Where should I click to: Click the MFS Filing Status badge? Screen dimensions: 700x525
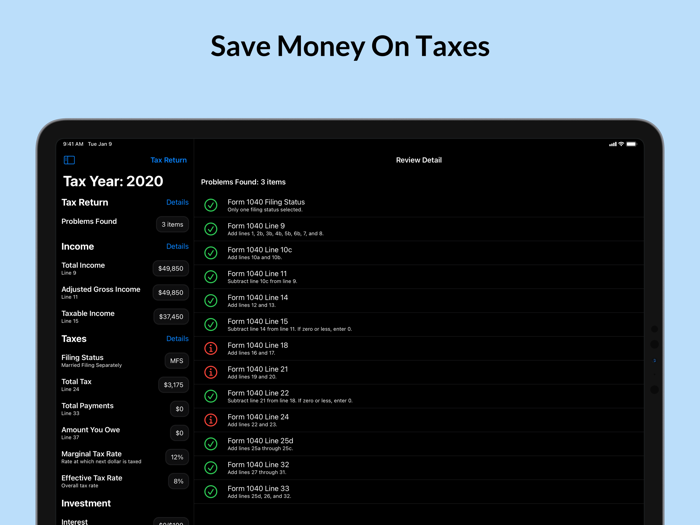pos(176,361)
